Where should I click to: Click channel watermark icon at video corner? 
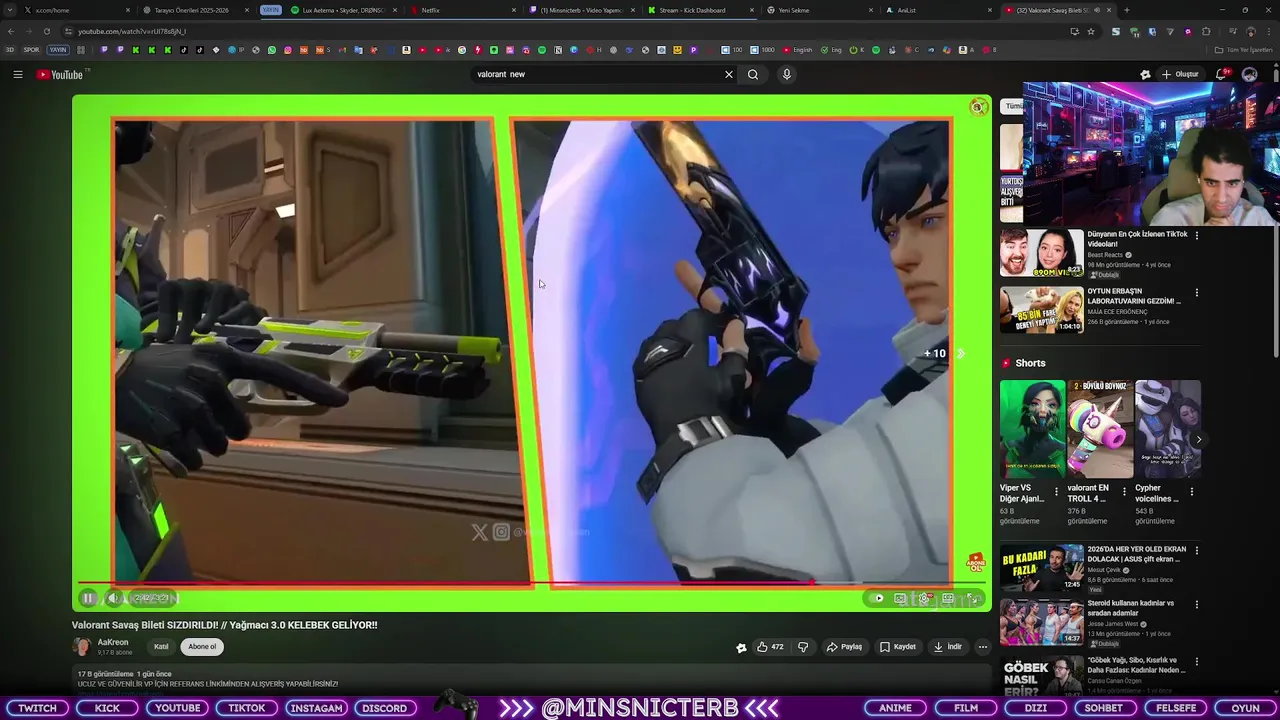point(975,563)
